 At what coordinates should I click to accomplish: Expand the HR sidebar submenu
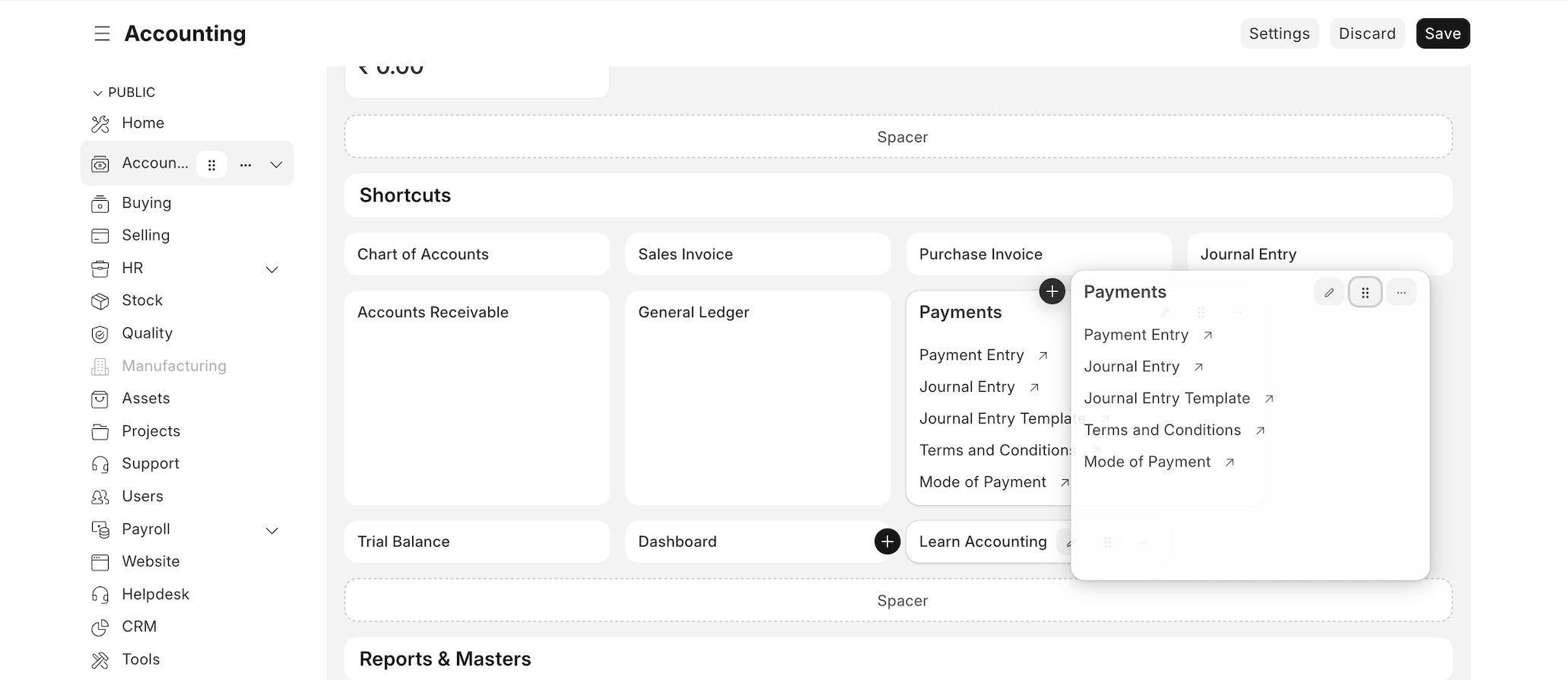[x=271, y=269]
